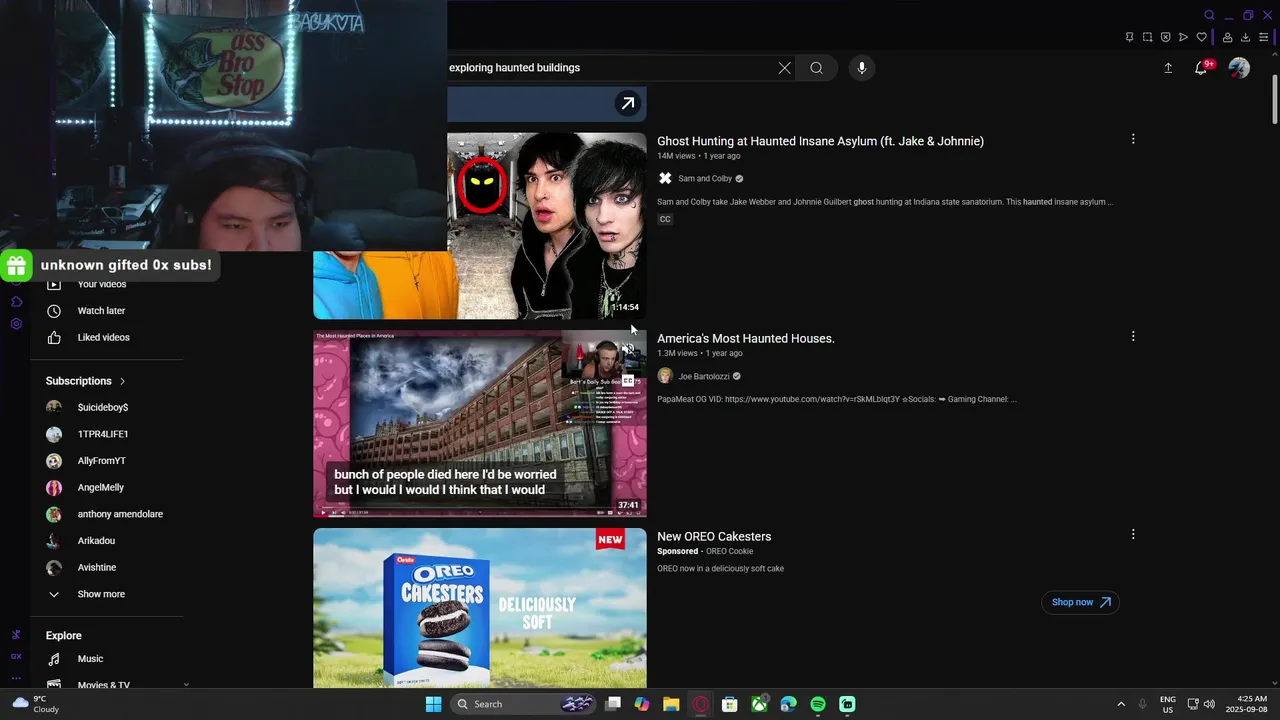Open Watch later playlist
The width and height of the screenshot is (1280, 720).
[100, 311]
